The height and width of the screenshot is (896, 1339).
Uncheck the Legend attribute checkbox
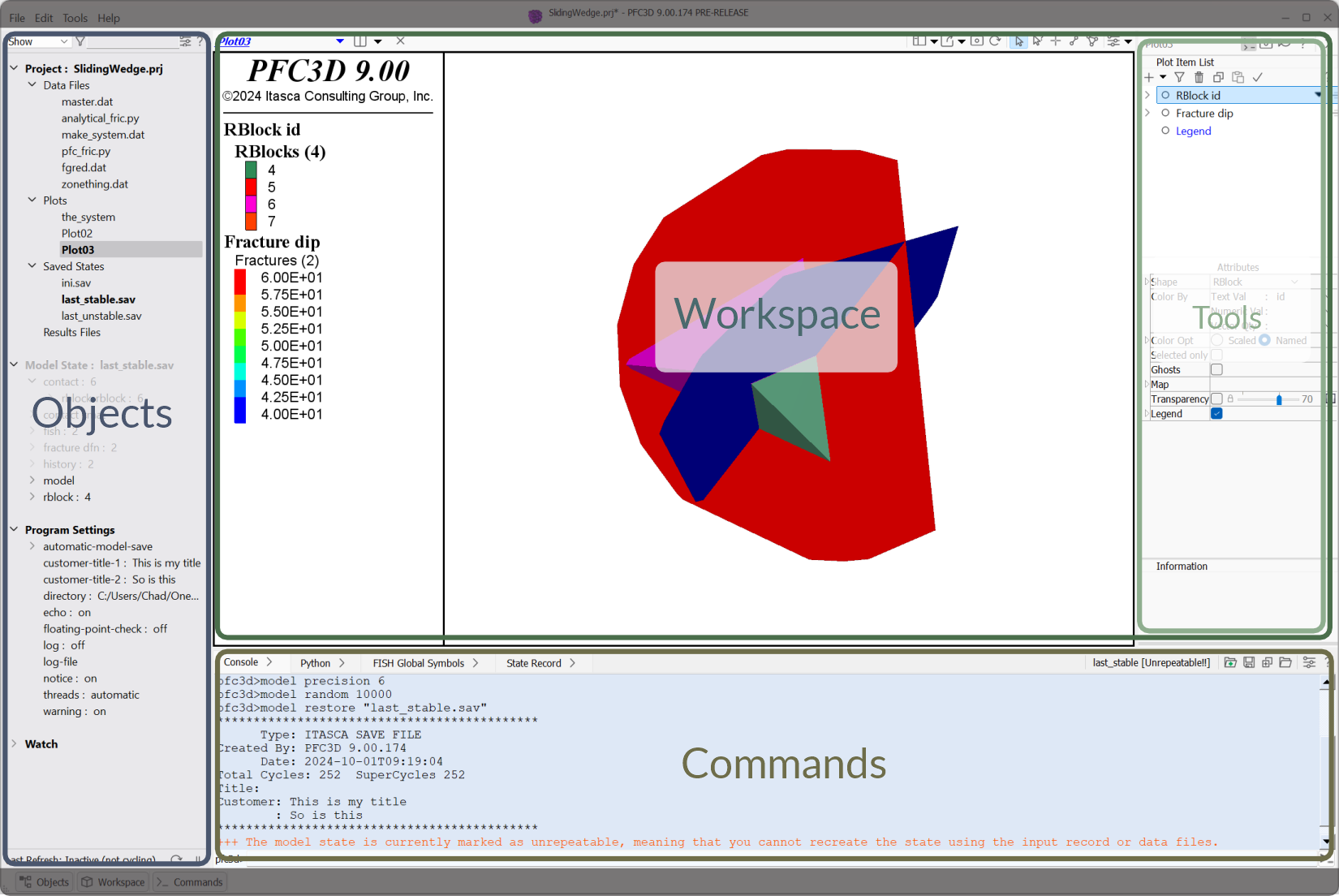pyautogui.click(x=1216, y=414)
